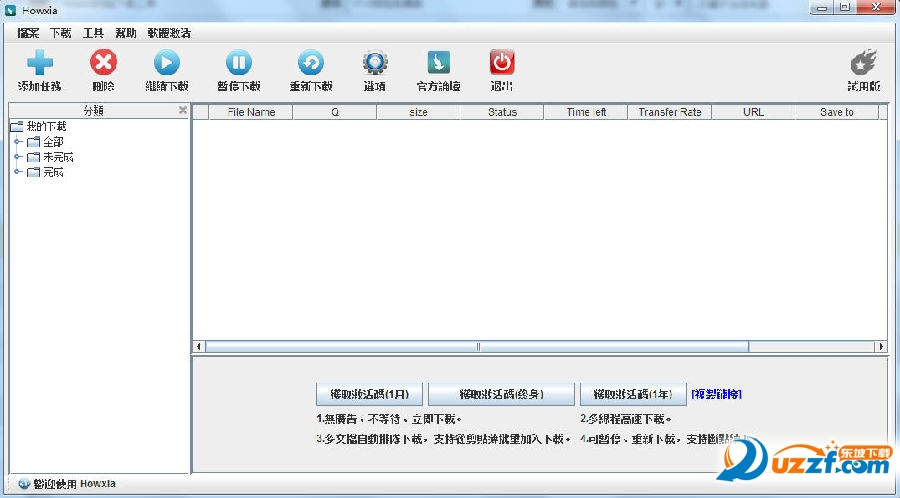This screenshot has width=900, height=498.
Task: Open Options via the gear icon
Action: [375, 63]
